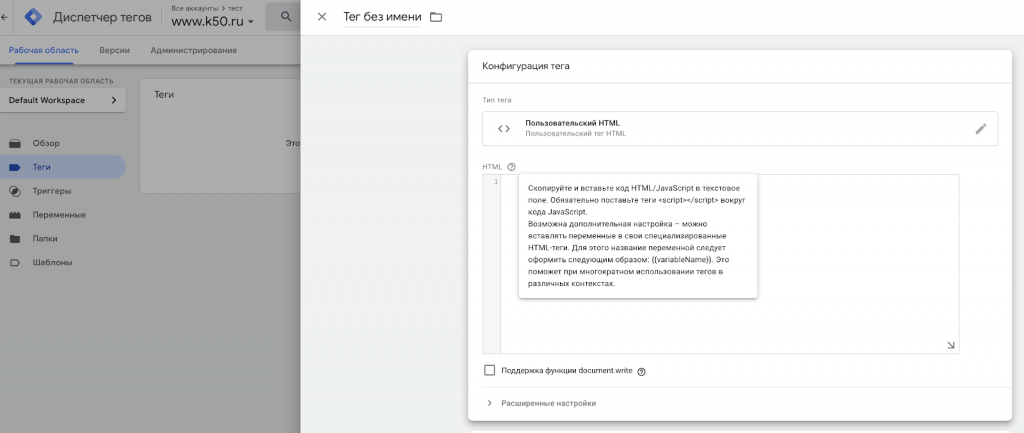The height and width of the screenshot is (433, 1024).
Task: Expand Расширенные настройки section
Action: pyautogui.click(x=542, y=403)
